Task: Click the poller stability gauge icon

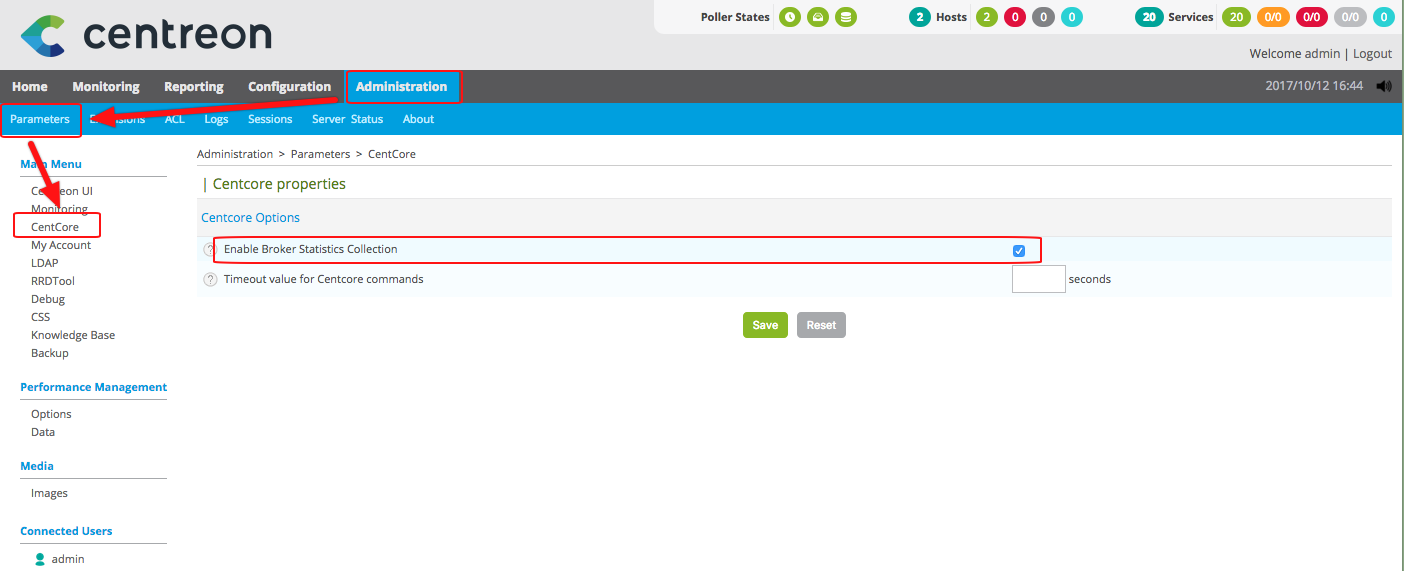Action: (x=818, y=17)
